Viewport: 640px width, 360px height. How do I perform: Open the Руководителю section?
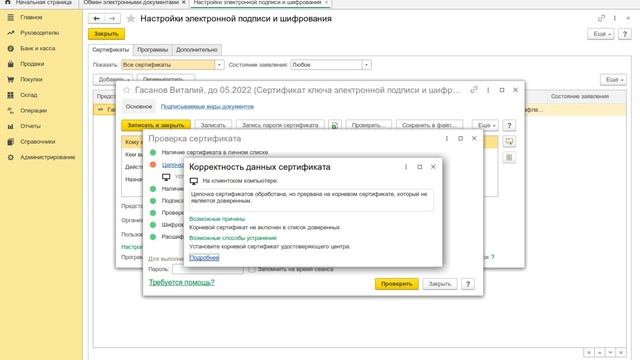pos(40,33)
